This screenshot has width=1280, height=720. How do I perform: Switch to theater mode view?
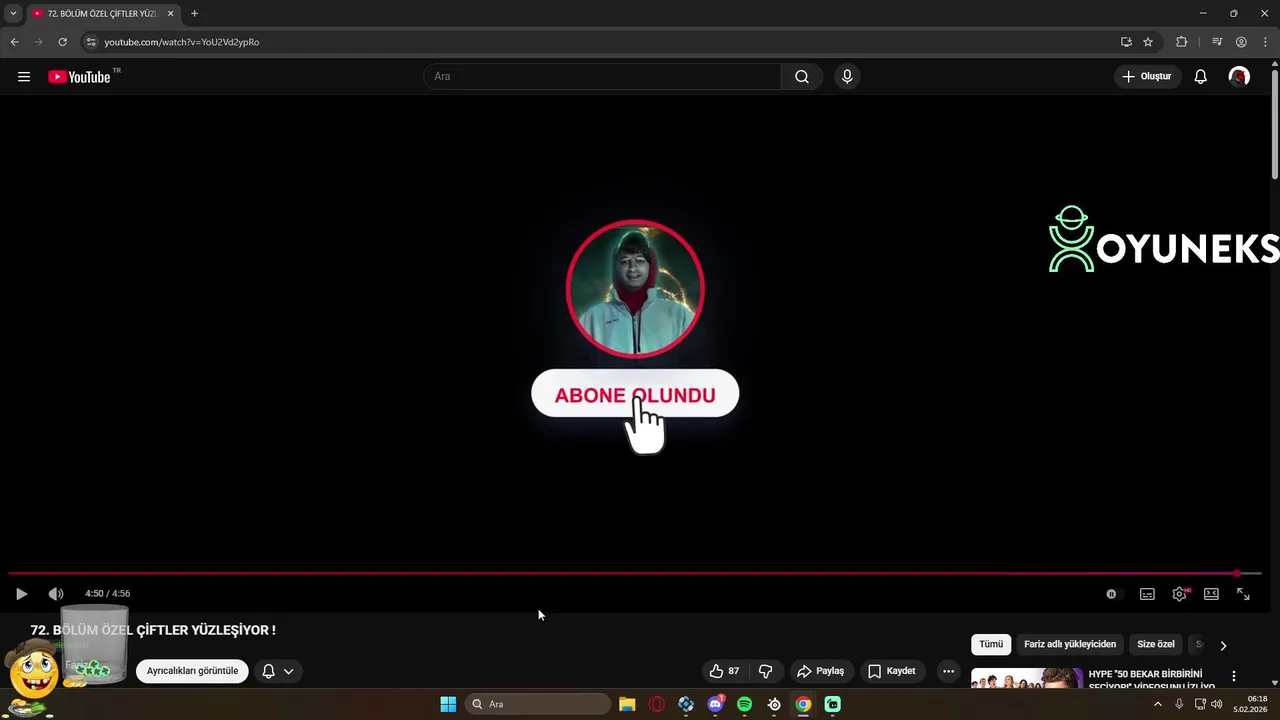(x=1211, y=594)
